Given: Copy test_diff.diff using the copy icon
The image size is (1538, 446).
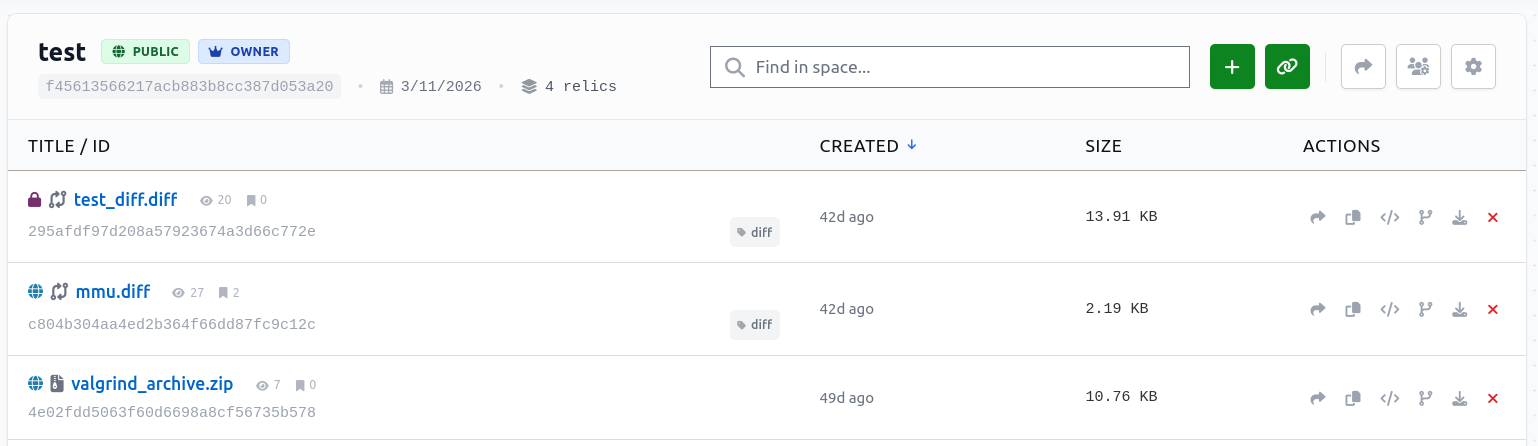Looking at the screenshot, I should [1353, 217].
